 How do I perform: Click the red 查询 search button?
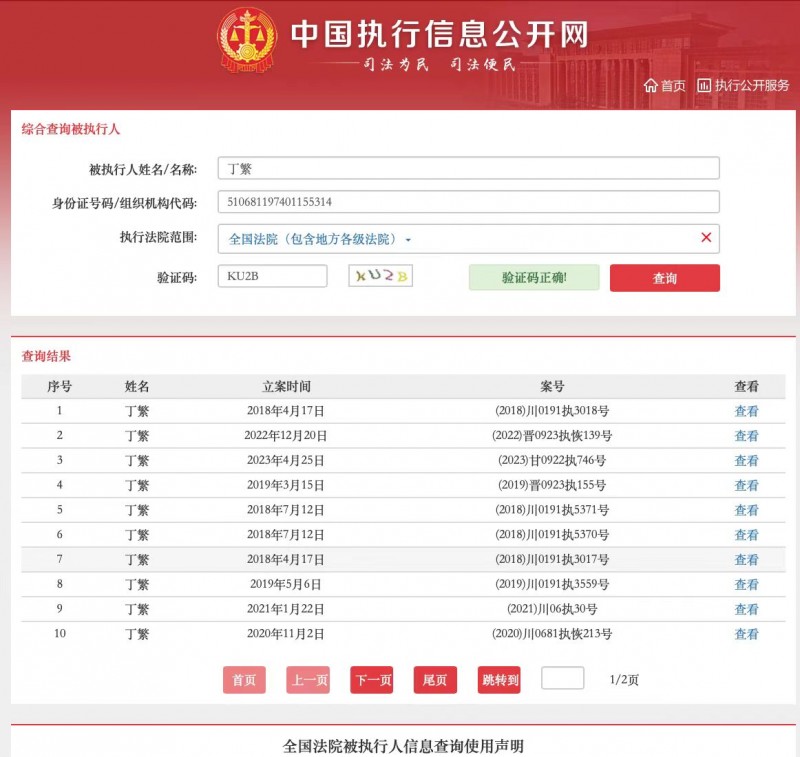click(x=664, y=278)
